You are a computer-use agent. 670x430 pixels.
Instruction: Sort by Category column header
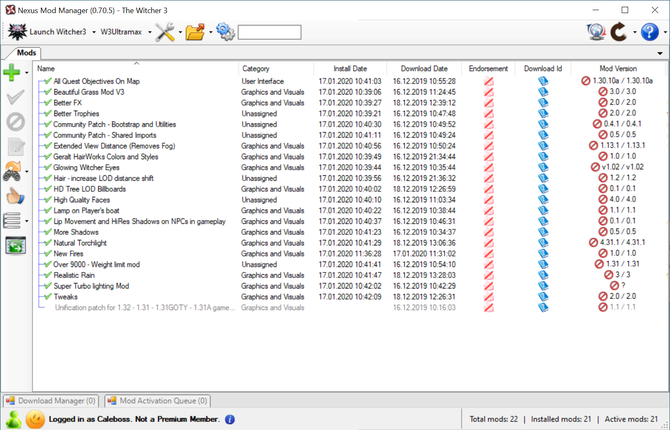[x=276, y=68]
